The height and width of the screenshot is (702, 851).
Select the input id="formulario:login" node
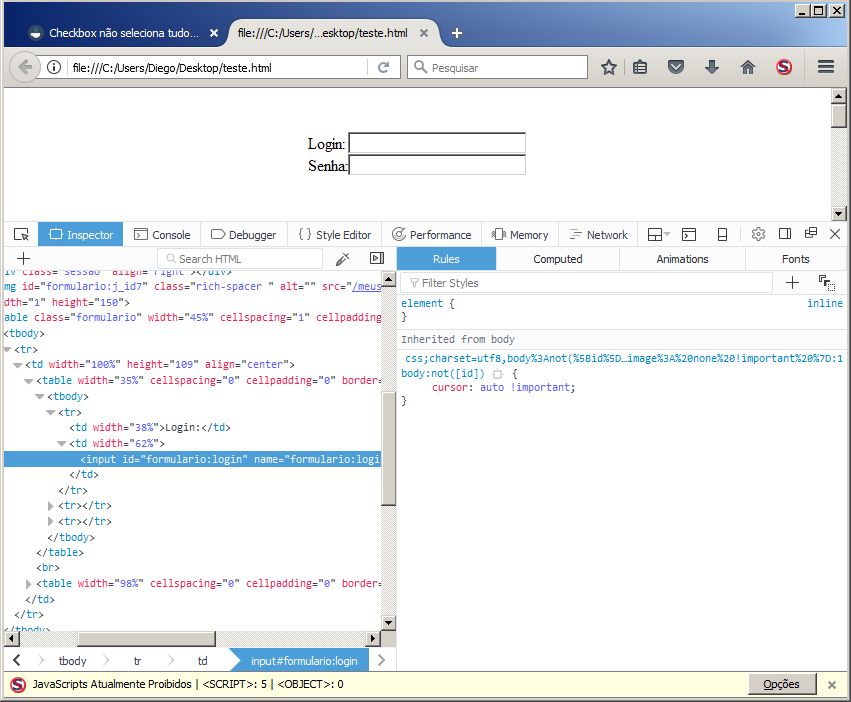tap(192, 459)
